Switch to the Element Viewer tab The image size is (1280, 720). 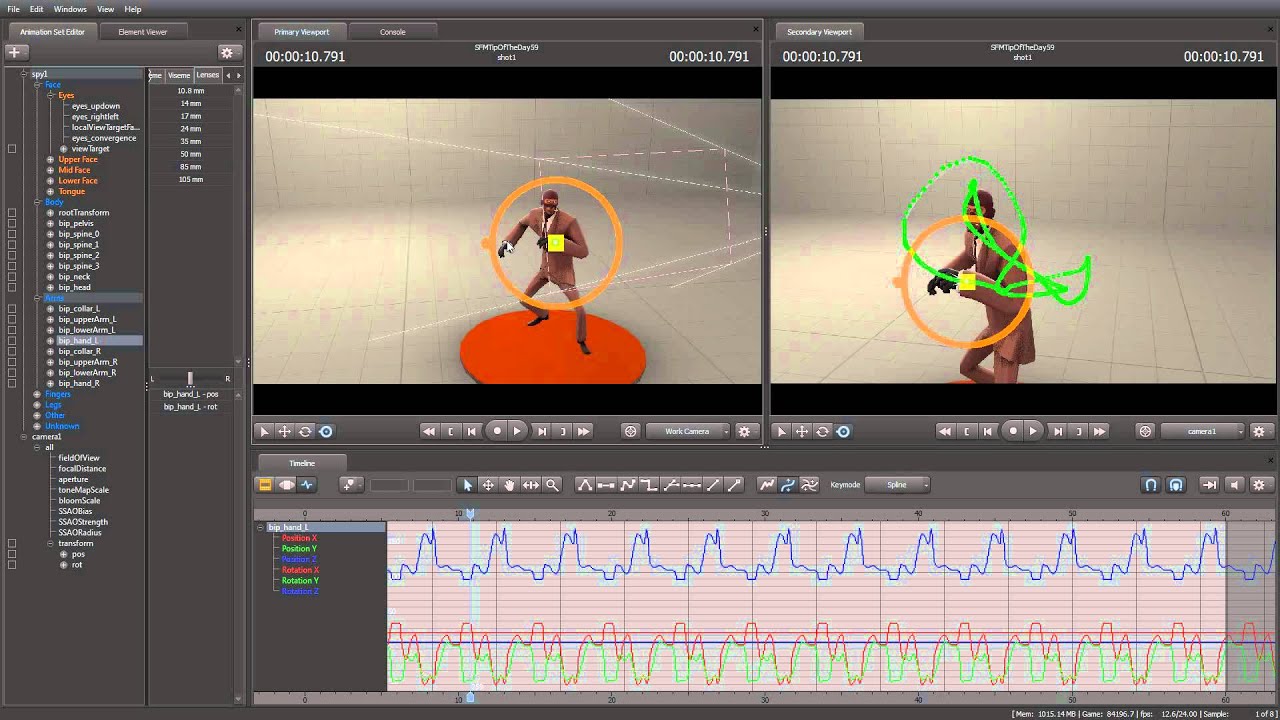coord(143,32)
